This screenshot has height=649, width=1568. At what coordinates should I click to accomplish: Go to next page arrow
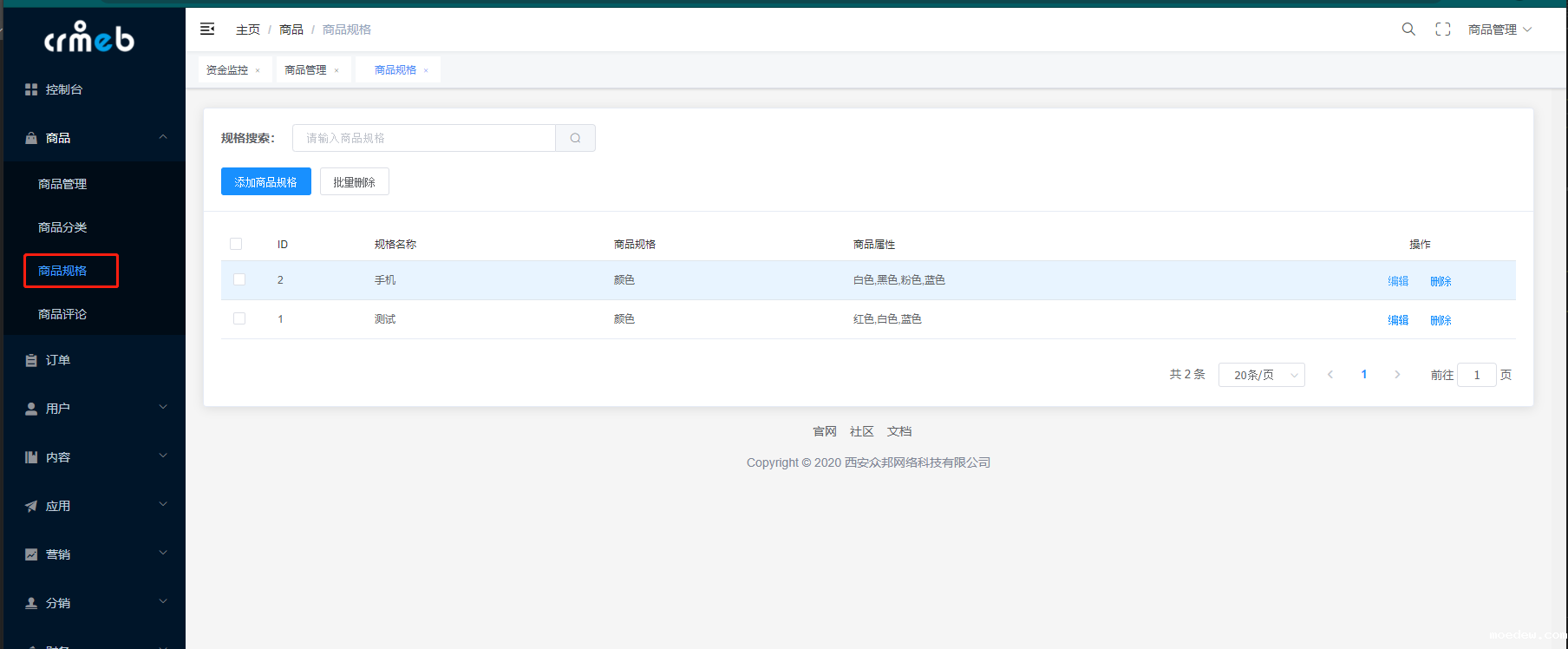(x=1397, y=375)
